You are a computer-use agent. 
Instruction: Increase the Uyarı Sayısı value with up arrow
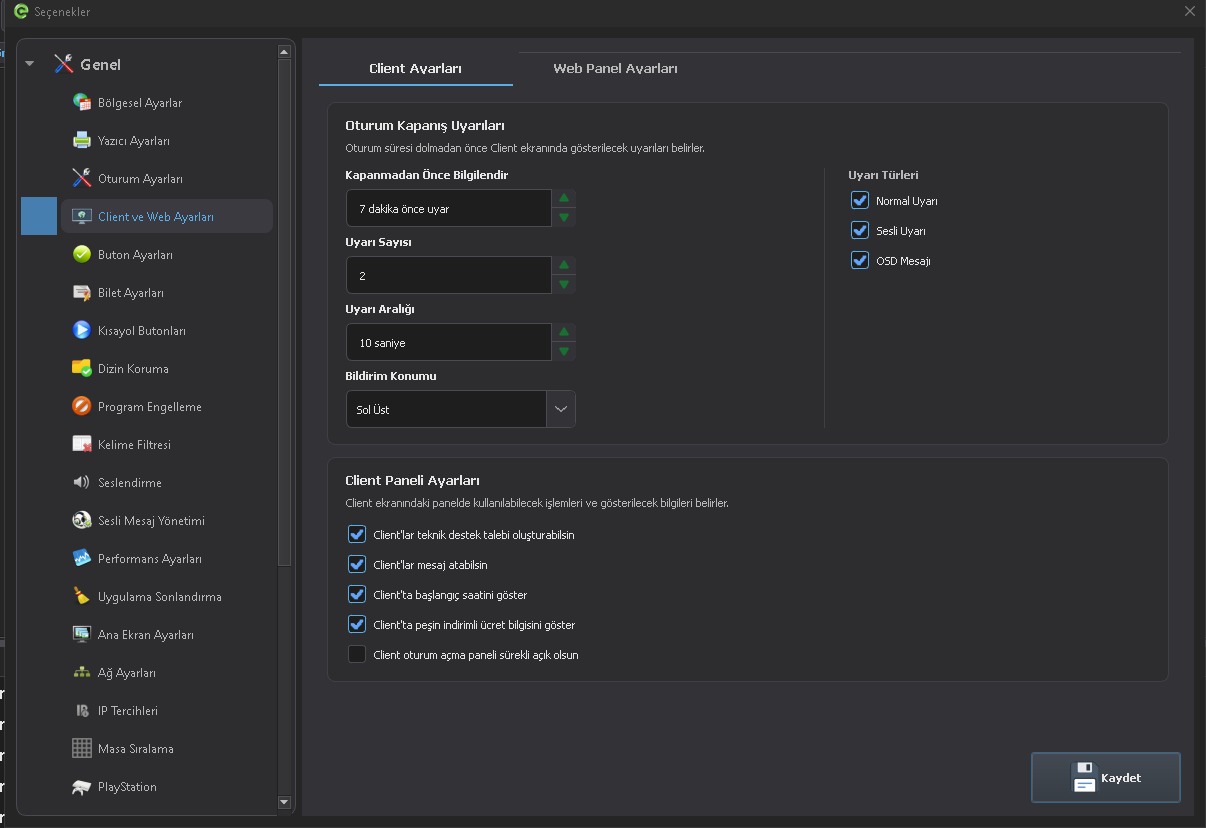pos(564,265)
